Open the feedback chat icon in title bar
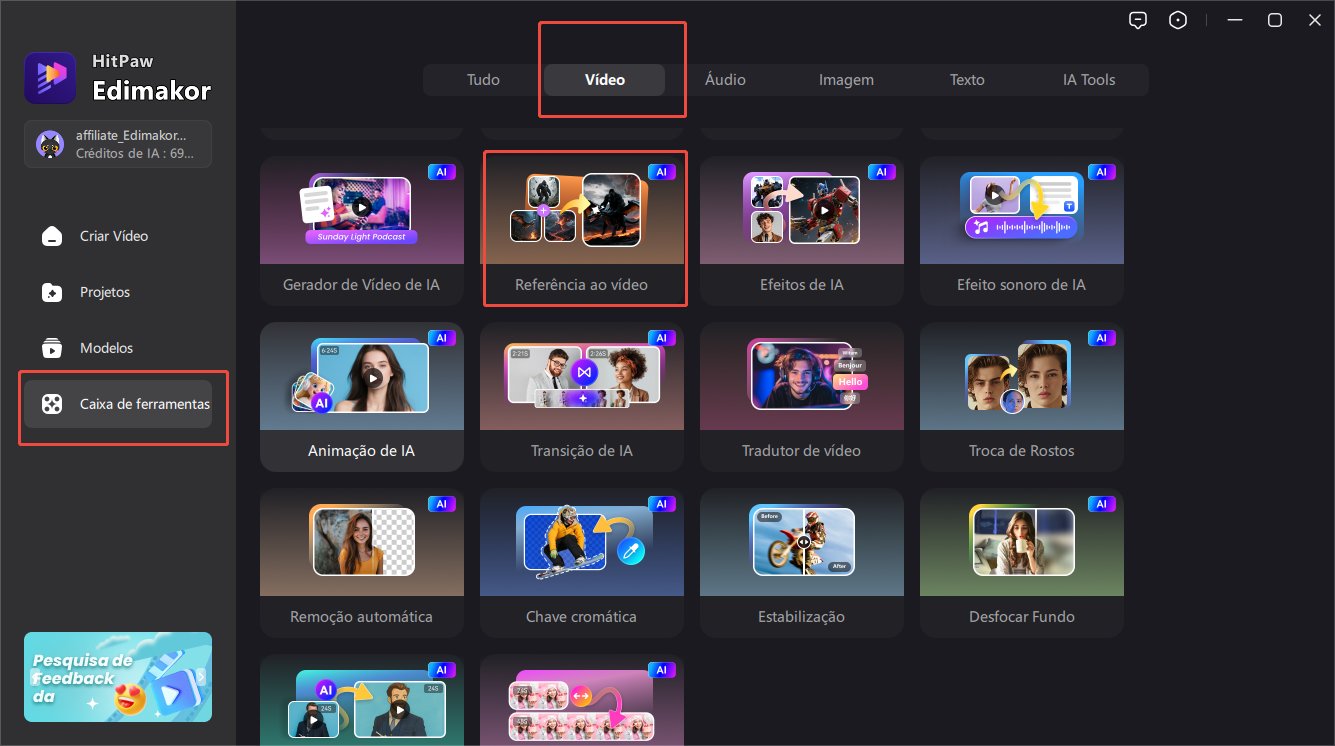1335x746 pixels. (x=1137, y=20)
